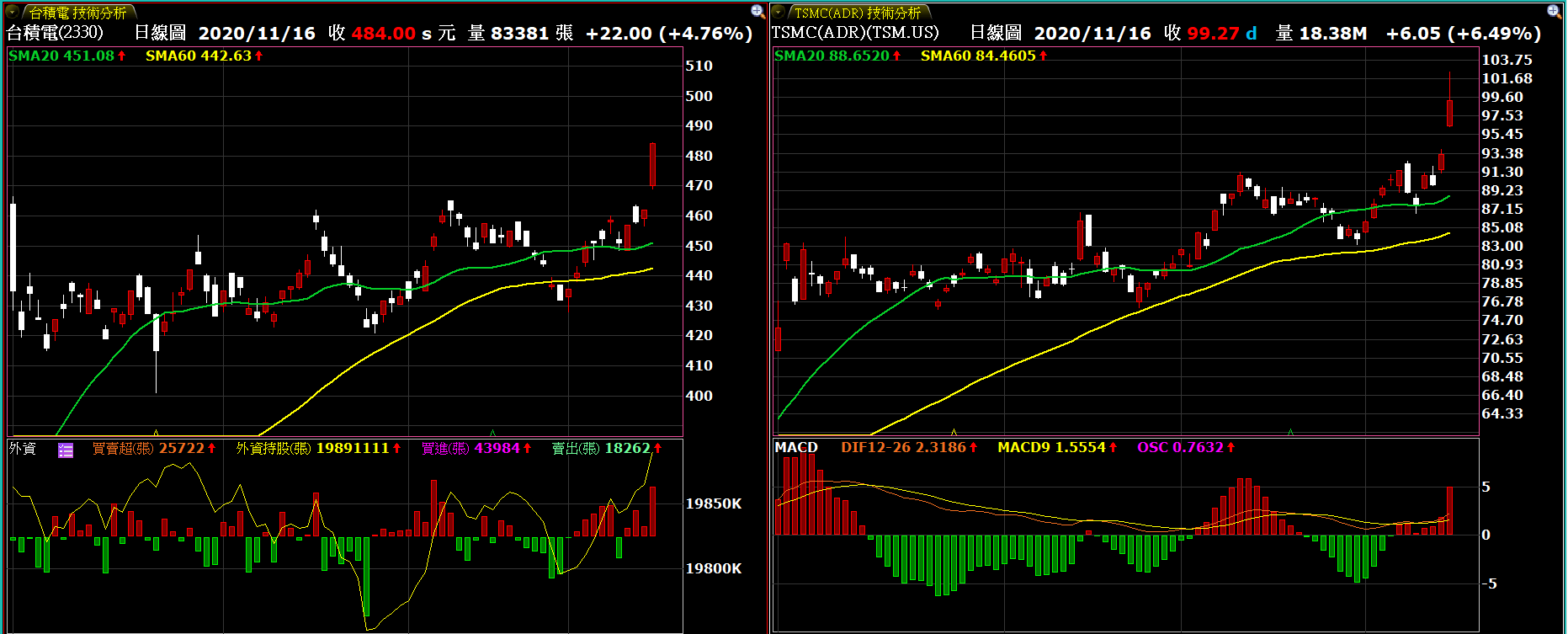Click latest red candlestick on 台積電 chart

[x=652, y=165]
